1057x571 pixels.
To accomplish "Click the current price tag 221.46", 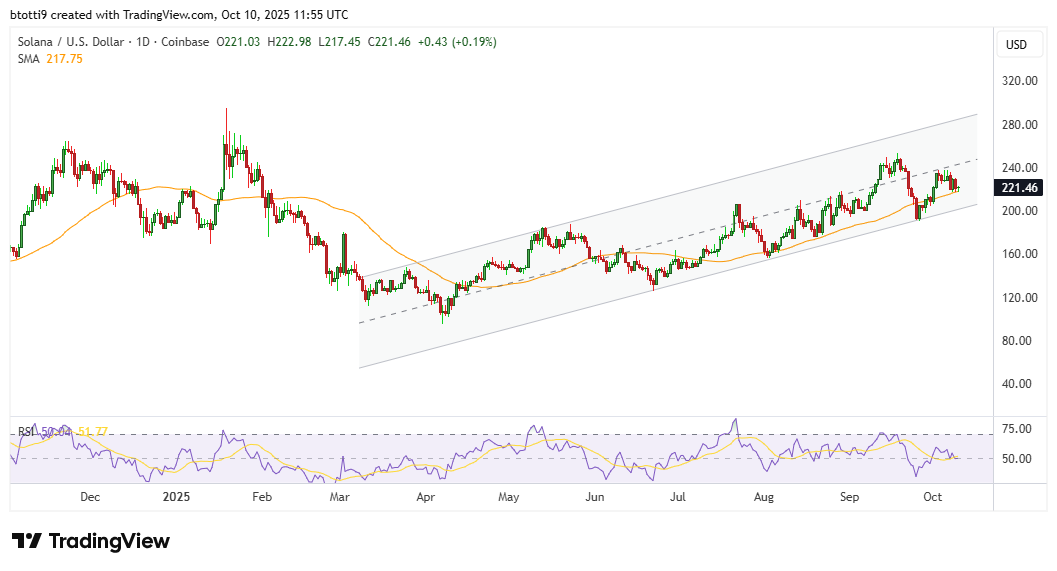I will 1019,188.
